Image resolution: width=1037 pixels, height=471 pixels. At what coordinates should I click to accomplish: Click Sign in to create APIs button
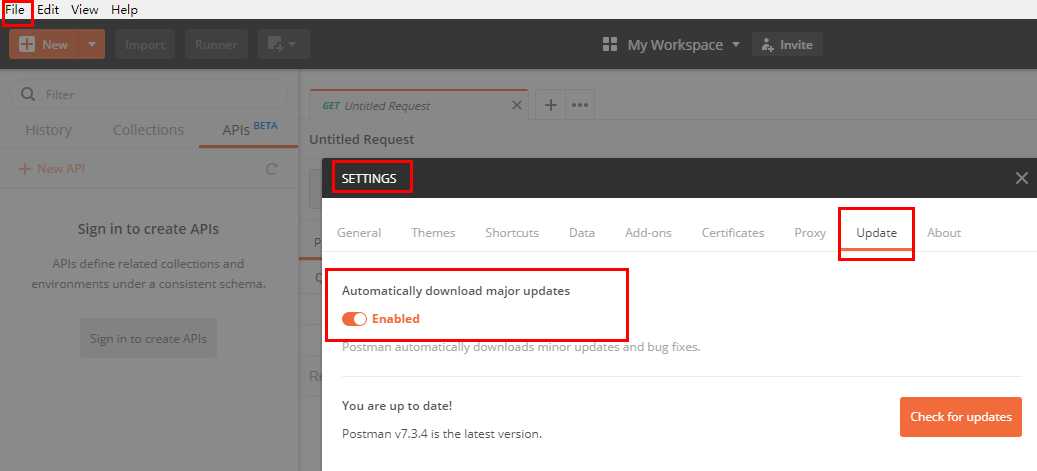(x=148, y=339)
